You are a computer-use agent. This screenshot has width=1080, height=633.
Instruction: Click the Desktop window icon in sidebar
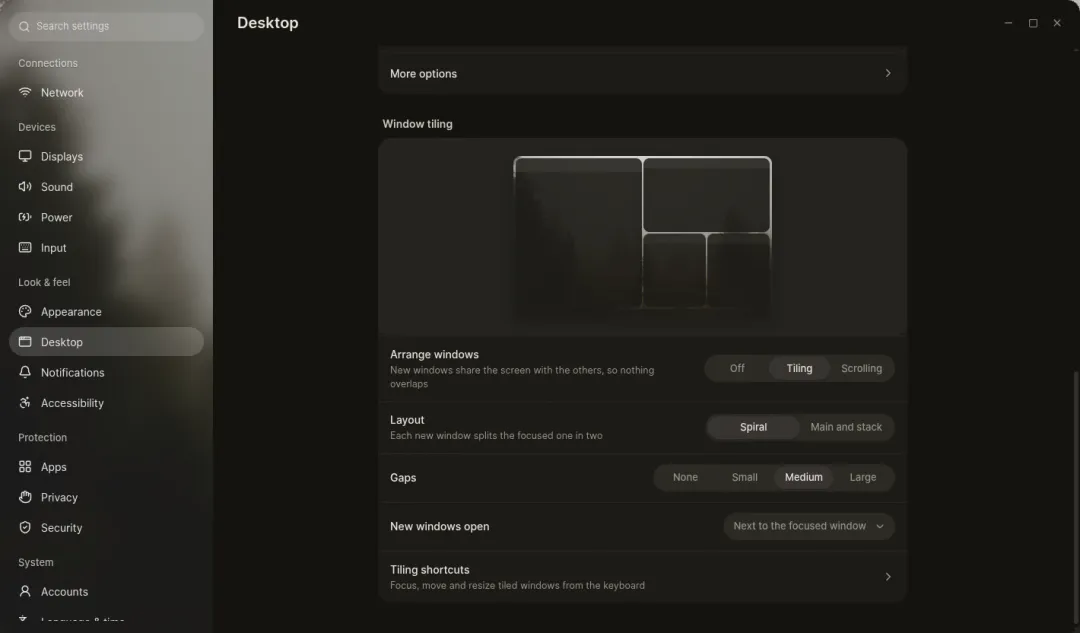[x=25, y=342]
